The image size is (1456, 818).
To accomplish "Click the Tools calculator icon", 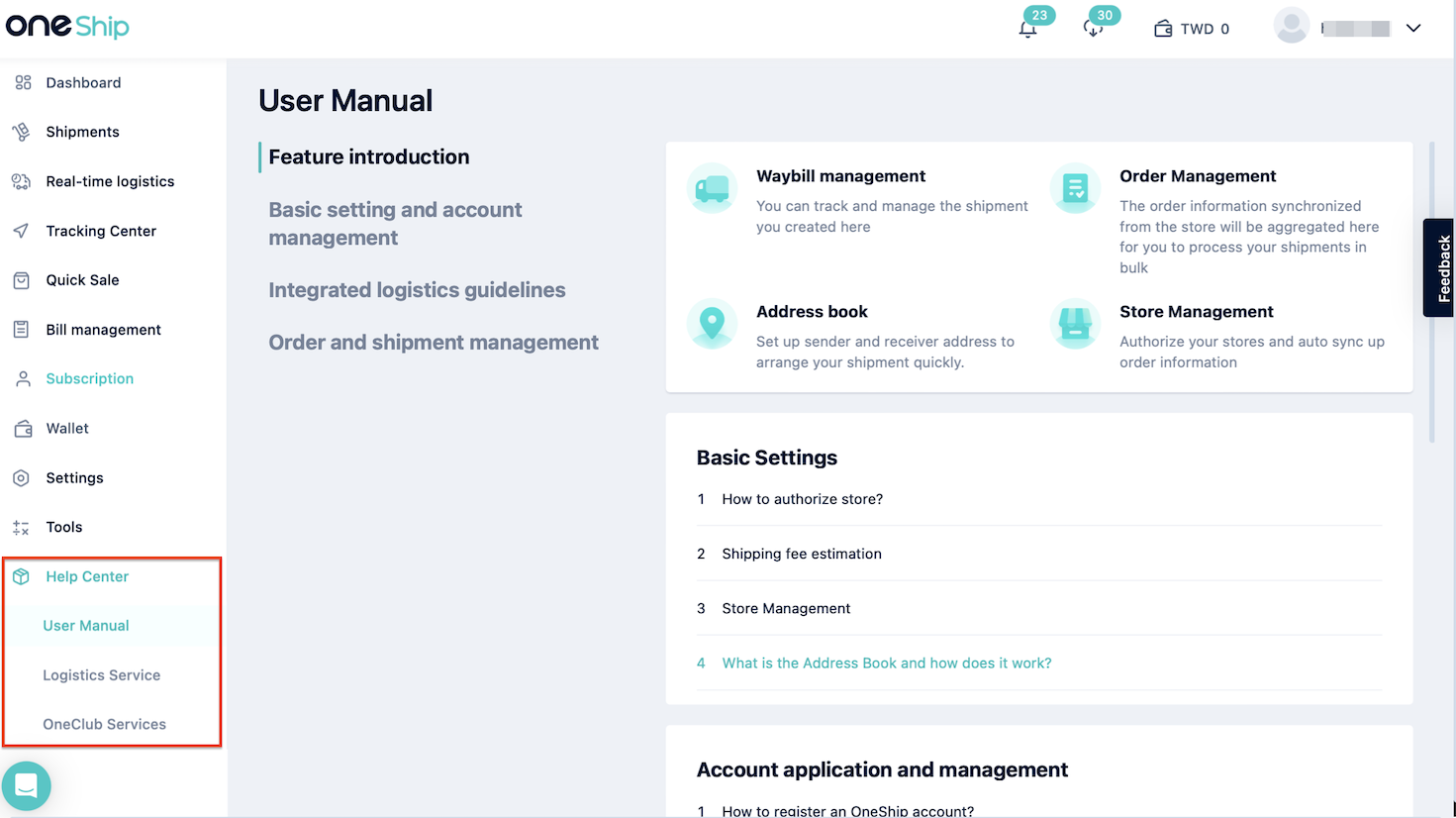I will point(22,528).
